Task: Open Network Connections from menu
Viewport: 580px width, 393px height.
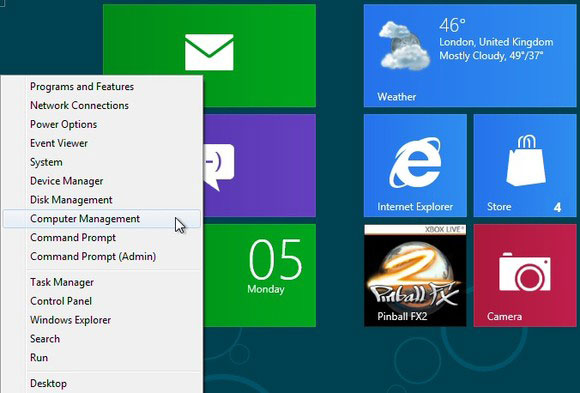Action: [x=102, y=105]
